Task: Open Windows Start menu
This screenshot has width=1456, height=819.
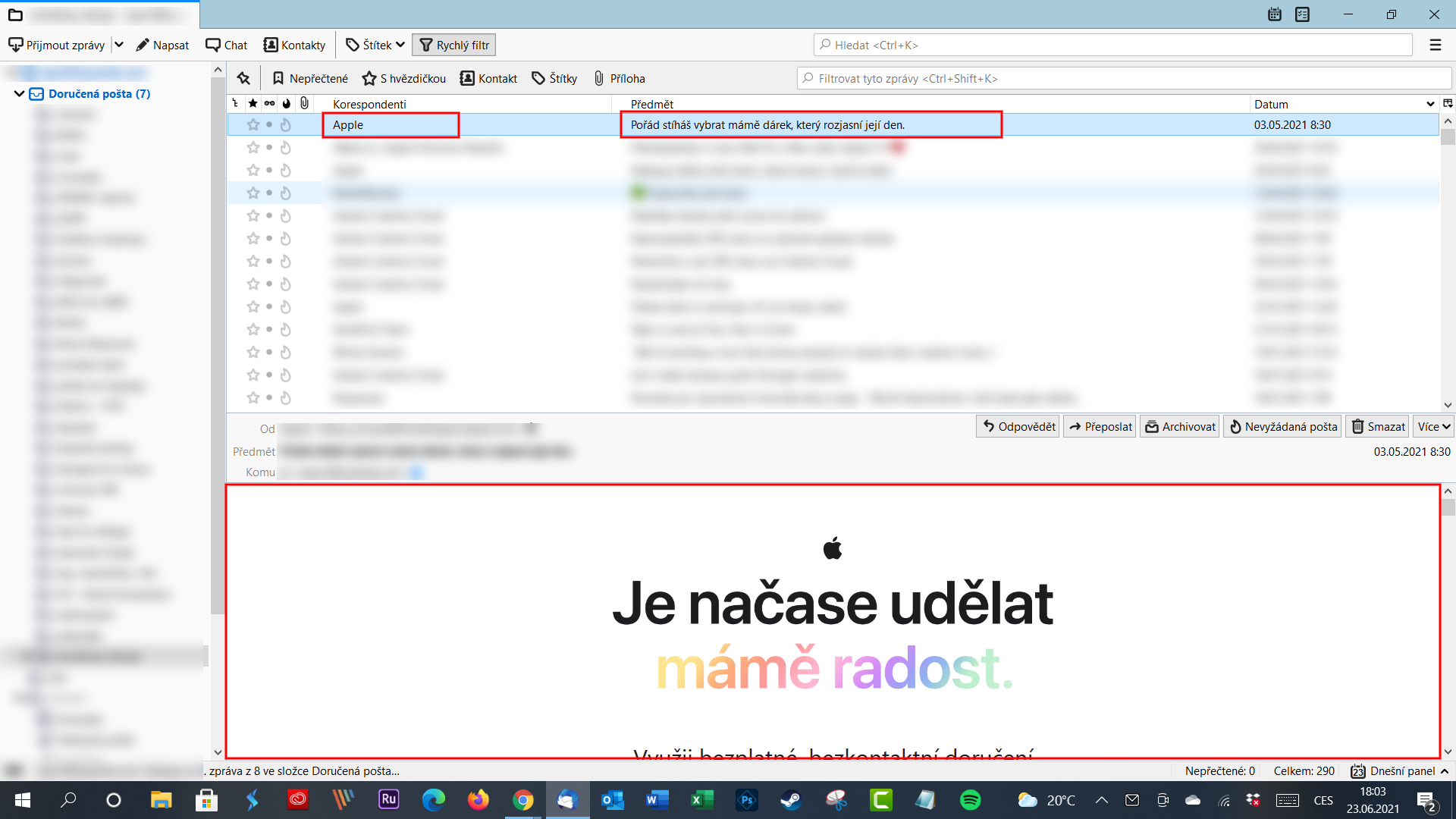Action: [x=23, y=800]
